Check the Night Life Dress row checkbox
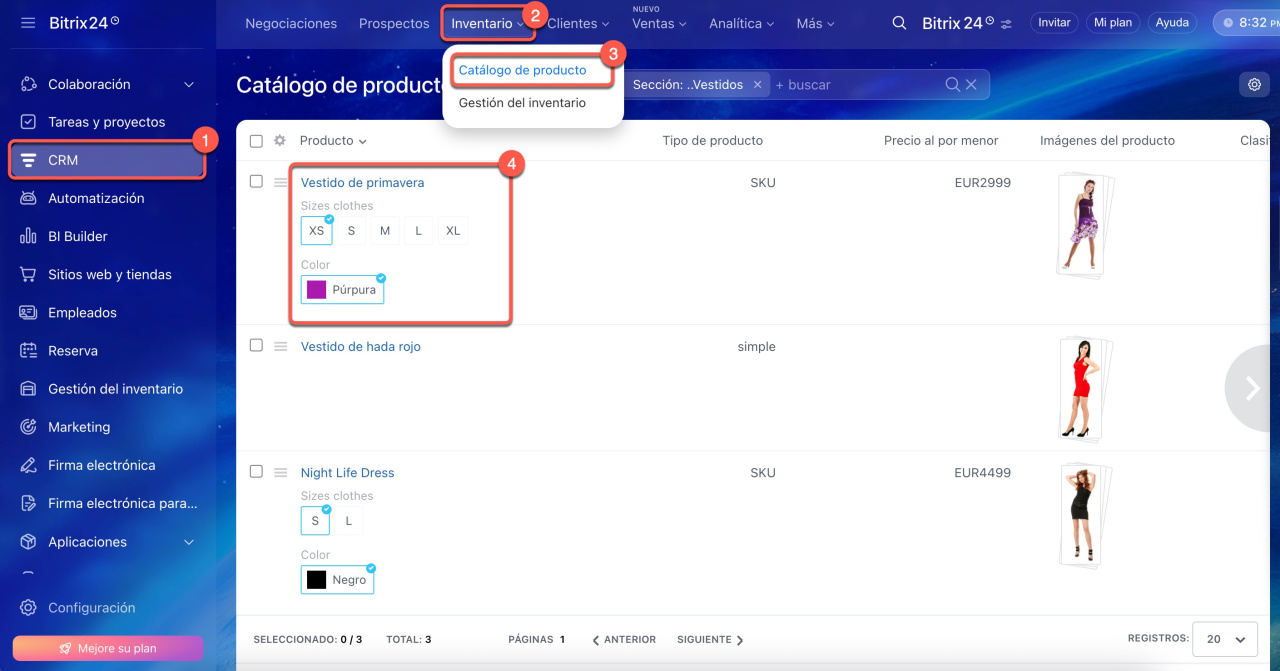The width and height of the screenshot is (1280, 671). tap(256, 472)
